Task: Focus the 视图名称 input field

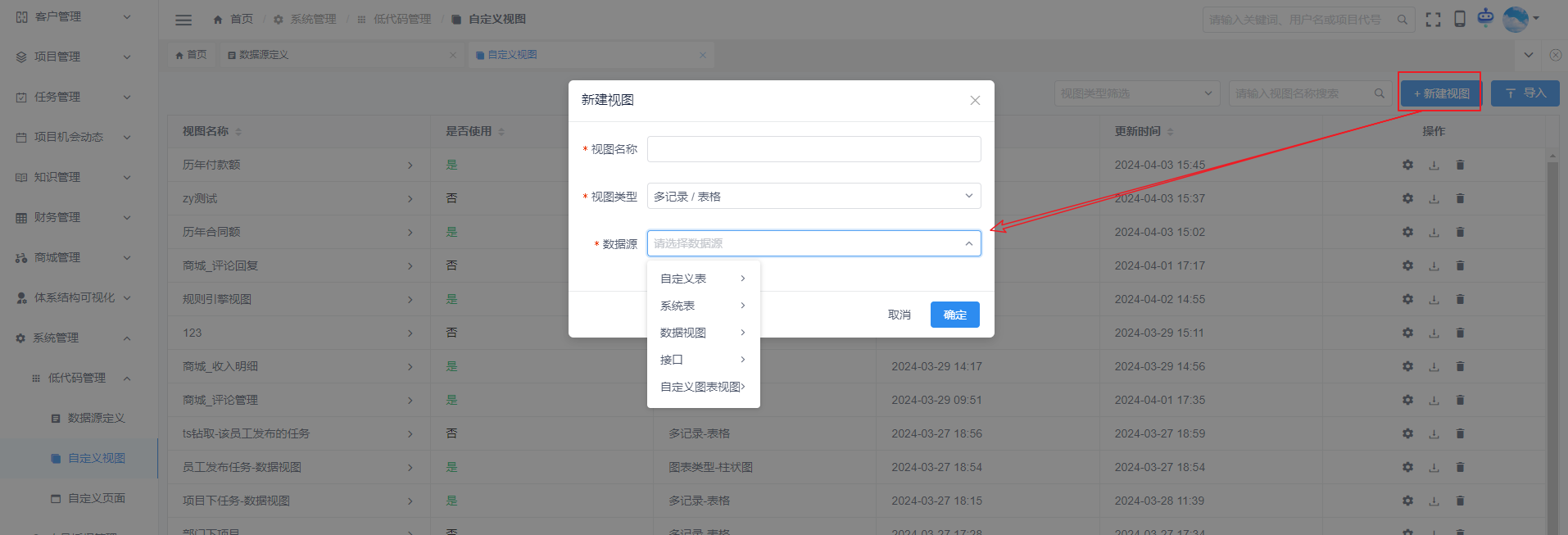Action: pyautogui.click(x=814, y=149)
